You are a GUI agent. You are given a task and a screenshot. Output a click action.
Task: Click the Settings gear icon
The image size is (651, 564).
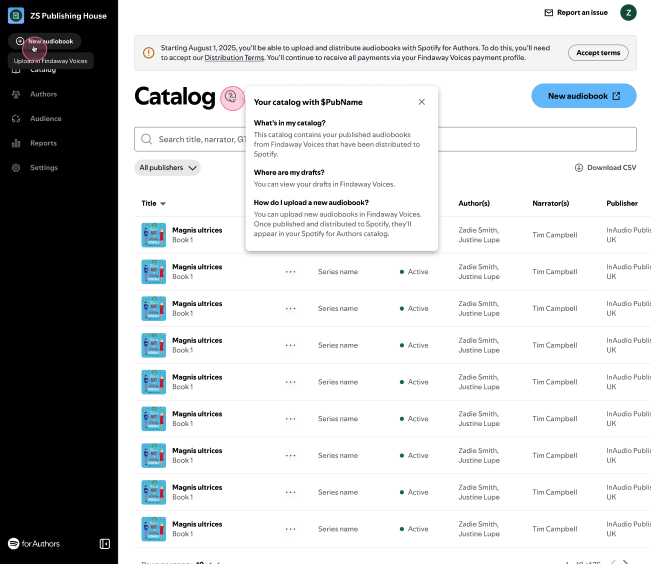(16, 168)
